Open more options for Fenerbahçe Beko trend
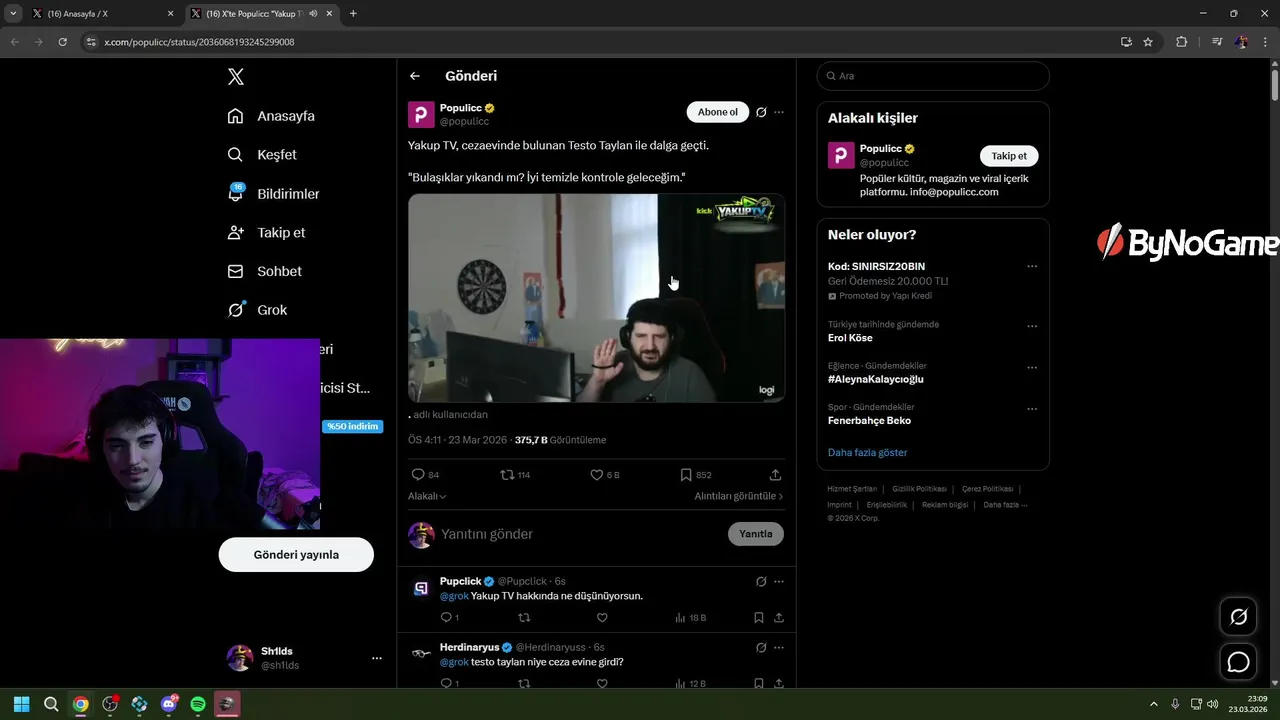 [x=1032, y=409]
